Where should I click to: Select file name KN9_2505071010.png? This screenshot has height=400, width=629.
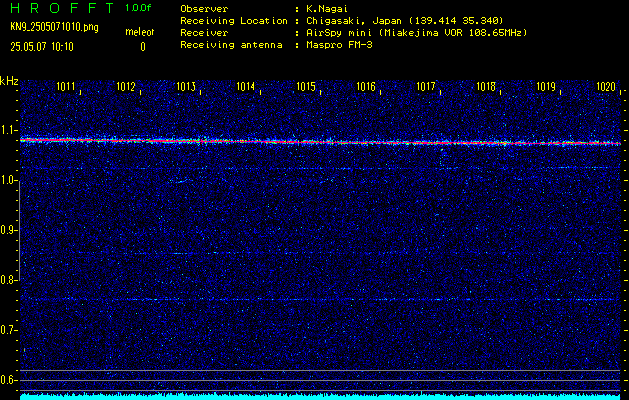(54, 27)
